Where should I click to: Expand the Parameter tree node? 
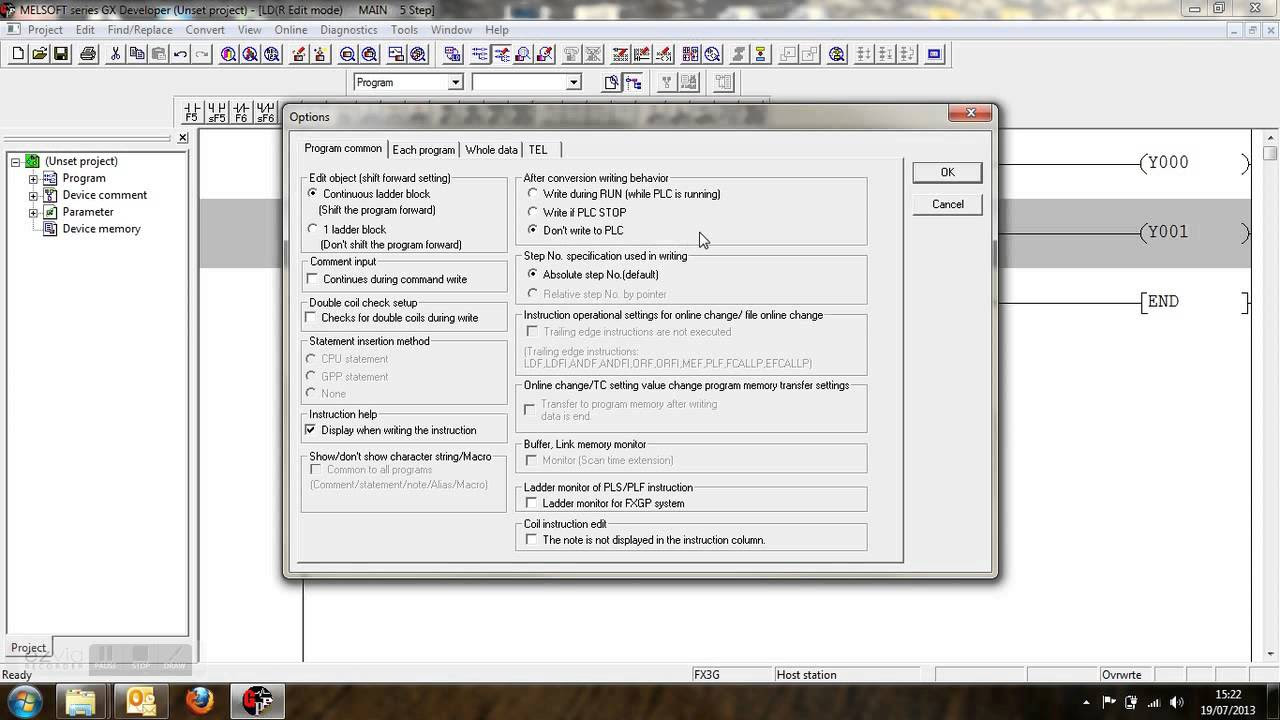point(33,212)
